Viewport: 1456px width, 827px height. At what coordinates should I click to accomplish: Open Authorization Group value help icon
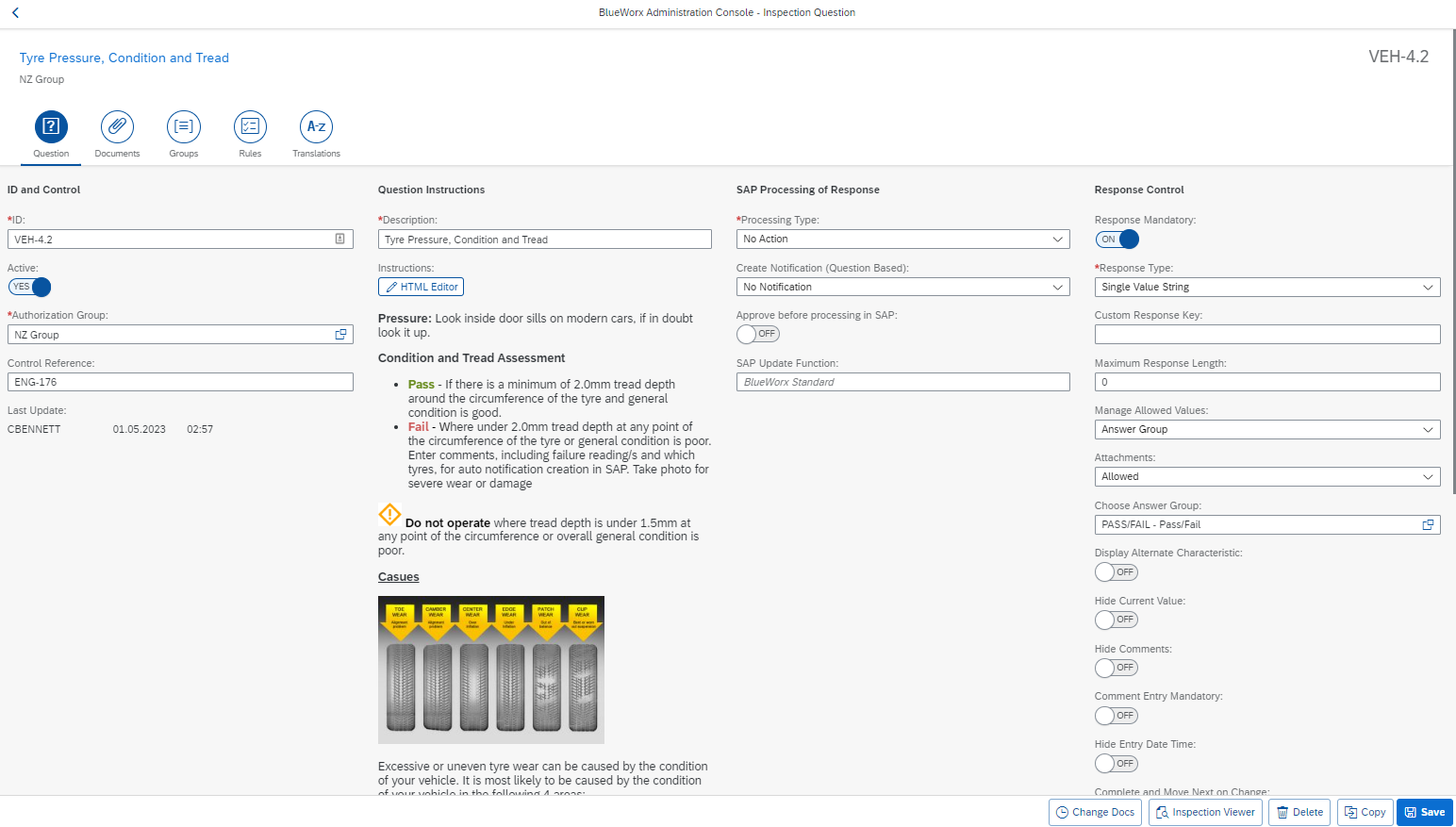pyautogui.click(x=340, y=334)
